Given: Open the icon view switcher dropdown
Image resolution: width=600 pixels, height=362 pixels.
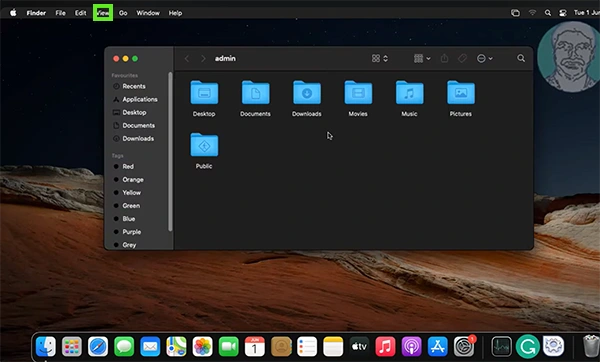Looking at the screenshot, I should pyautogui.click(x=380, y=58).
